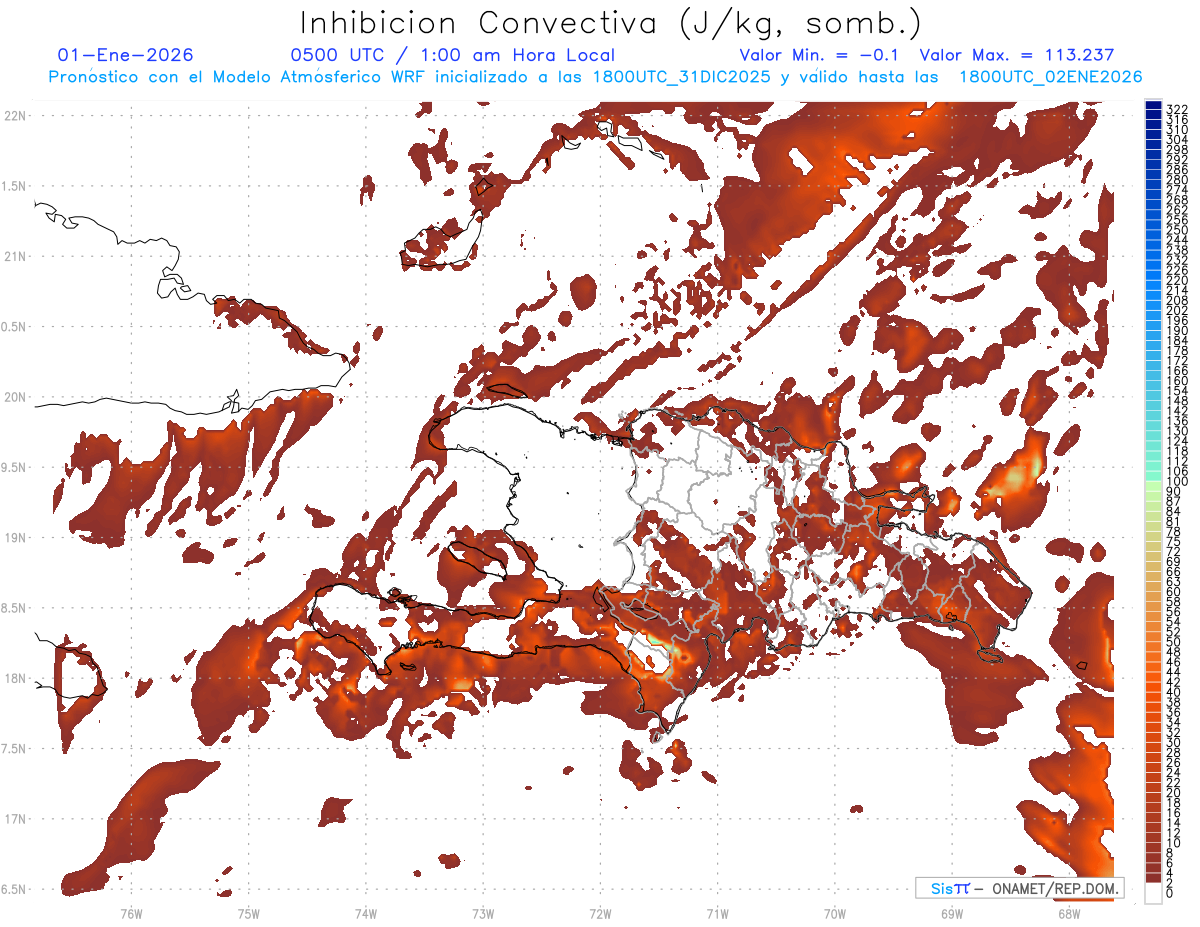The width and height of the screenshot is (1200, 927).
Task: Click the "21N" latitude label
Action: tap(15, 257)
